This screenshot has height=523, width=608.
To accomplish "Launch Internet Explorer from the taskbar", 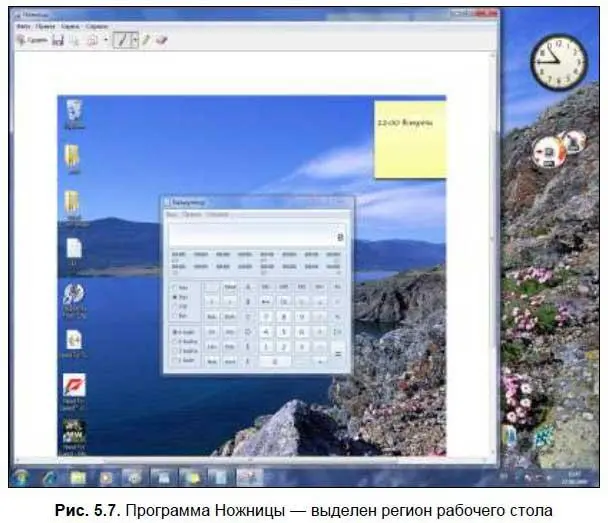I will pos(48,475).
